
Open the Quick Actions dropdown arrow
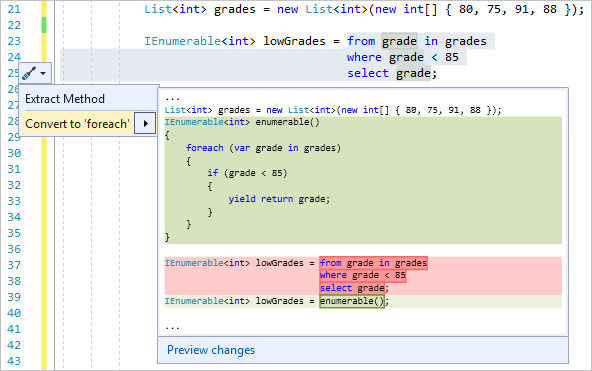pos(43,73)
